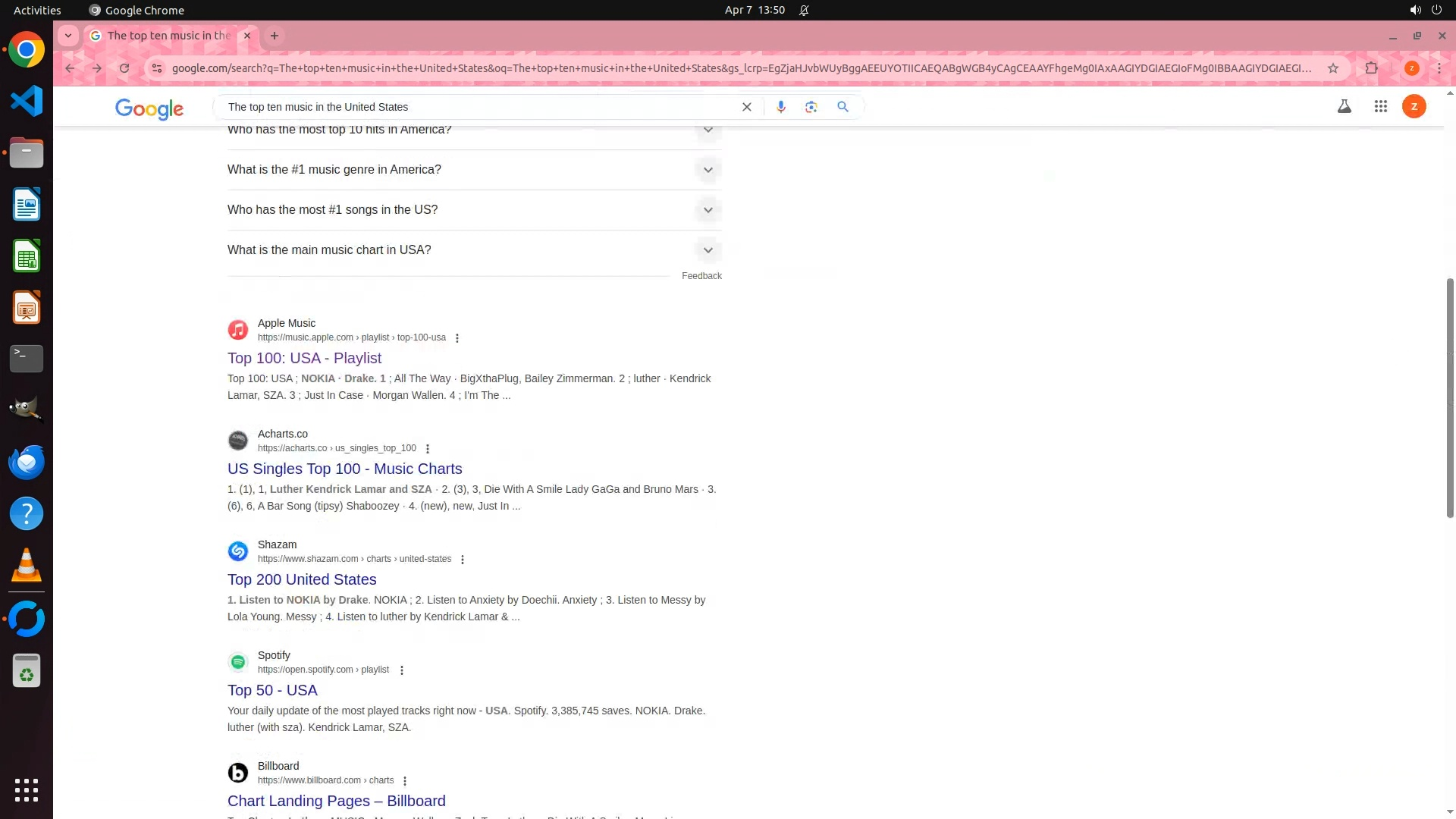
Task: Open Search Labs flask icon
Action: tap(1344, 107)
